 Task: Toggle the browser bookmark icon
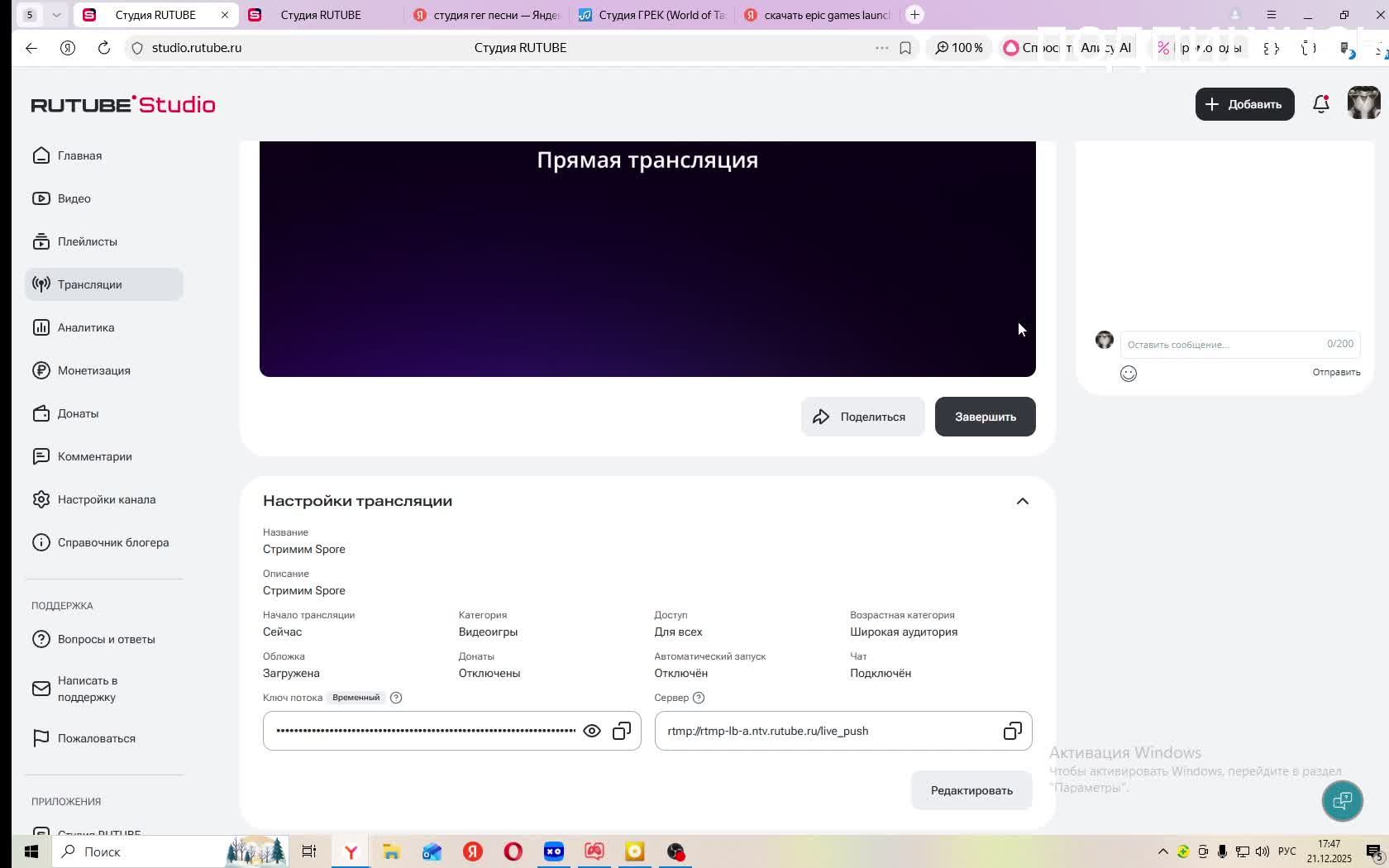coord(905,48)
